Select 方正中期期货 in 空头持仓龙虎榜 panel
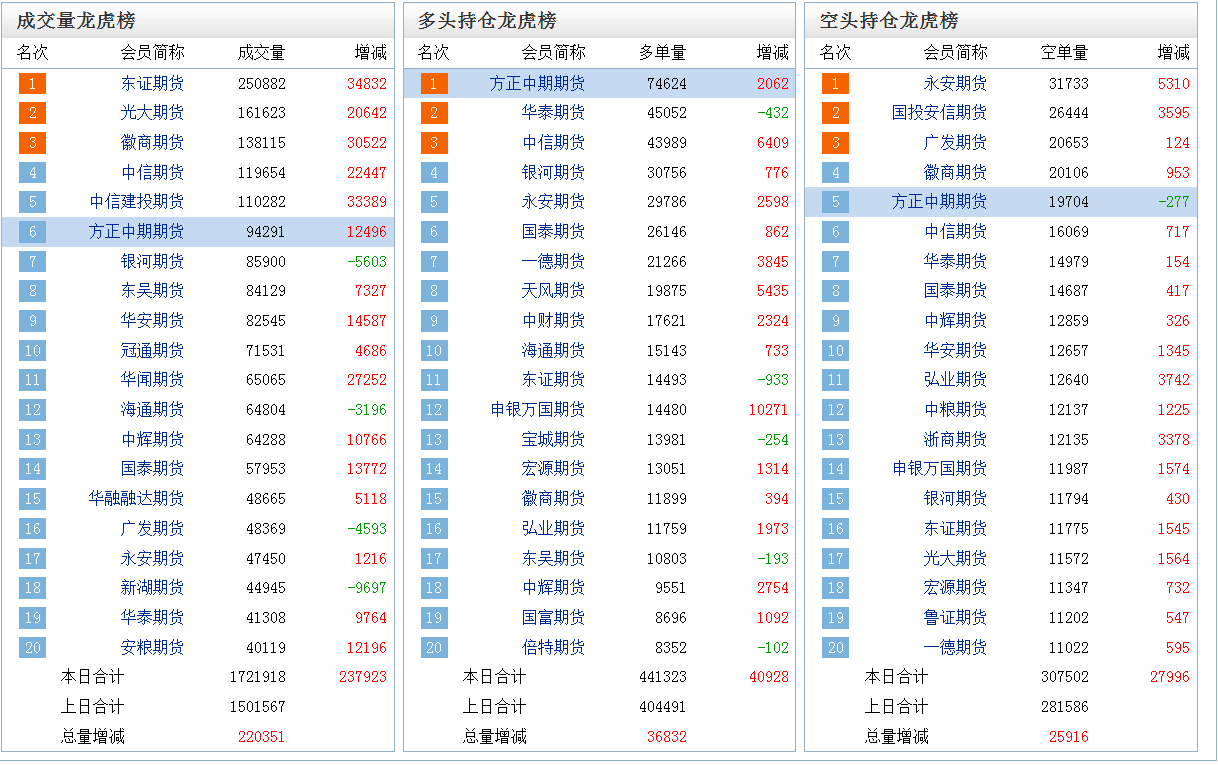 pos(940,202)
